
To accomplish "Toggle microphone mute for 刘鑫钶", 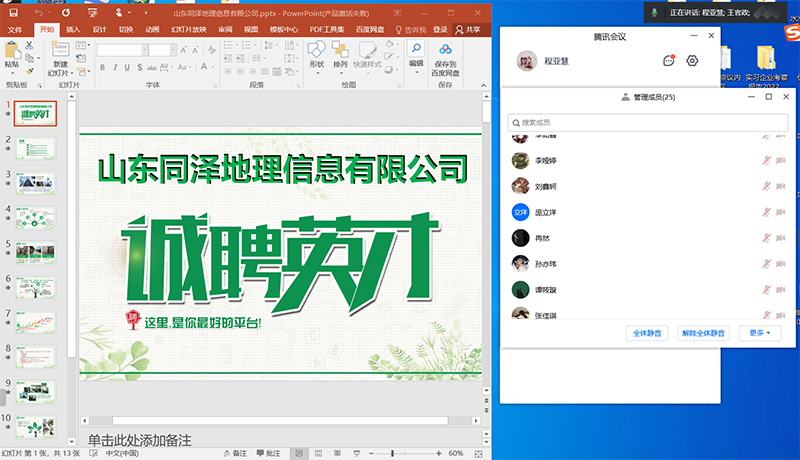I will (765, 187).
